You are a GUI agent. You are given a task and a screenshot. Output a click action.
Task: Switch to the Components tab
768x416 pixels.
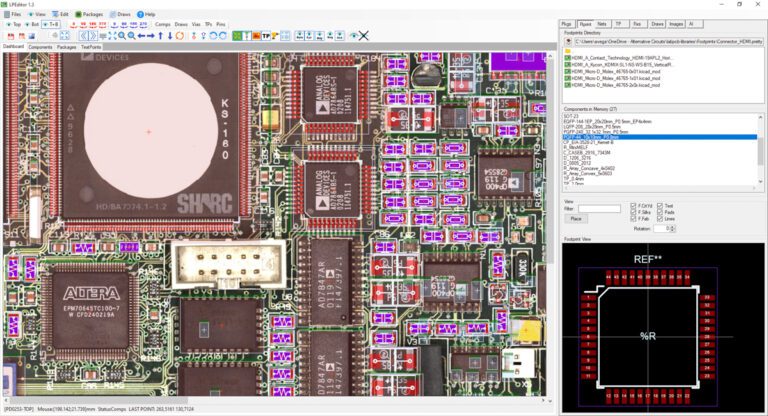[x=40, y=47]
